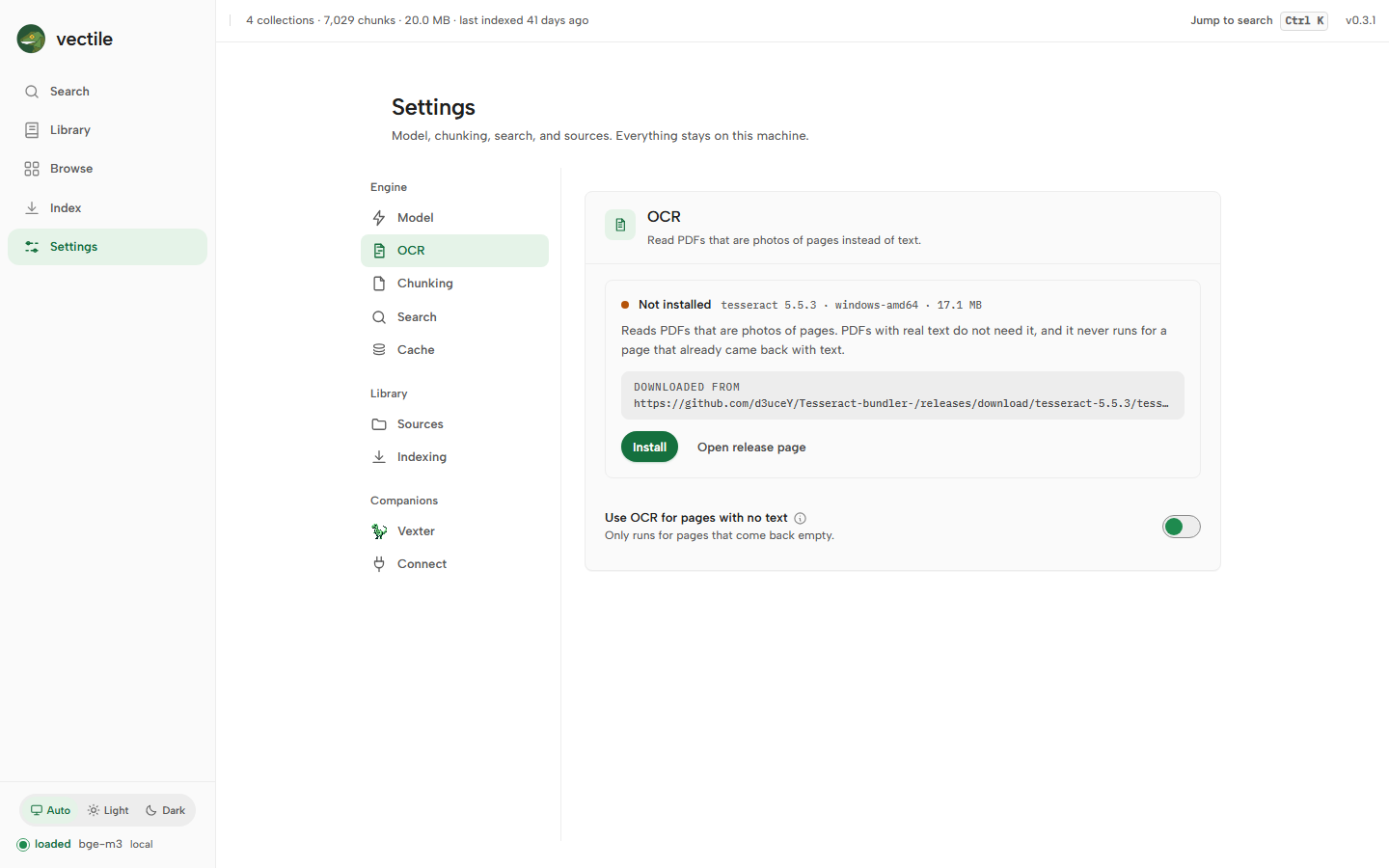1389x868 pixels.
Task: Open the Vexter companion settings
Action: [454, 531]
